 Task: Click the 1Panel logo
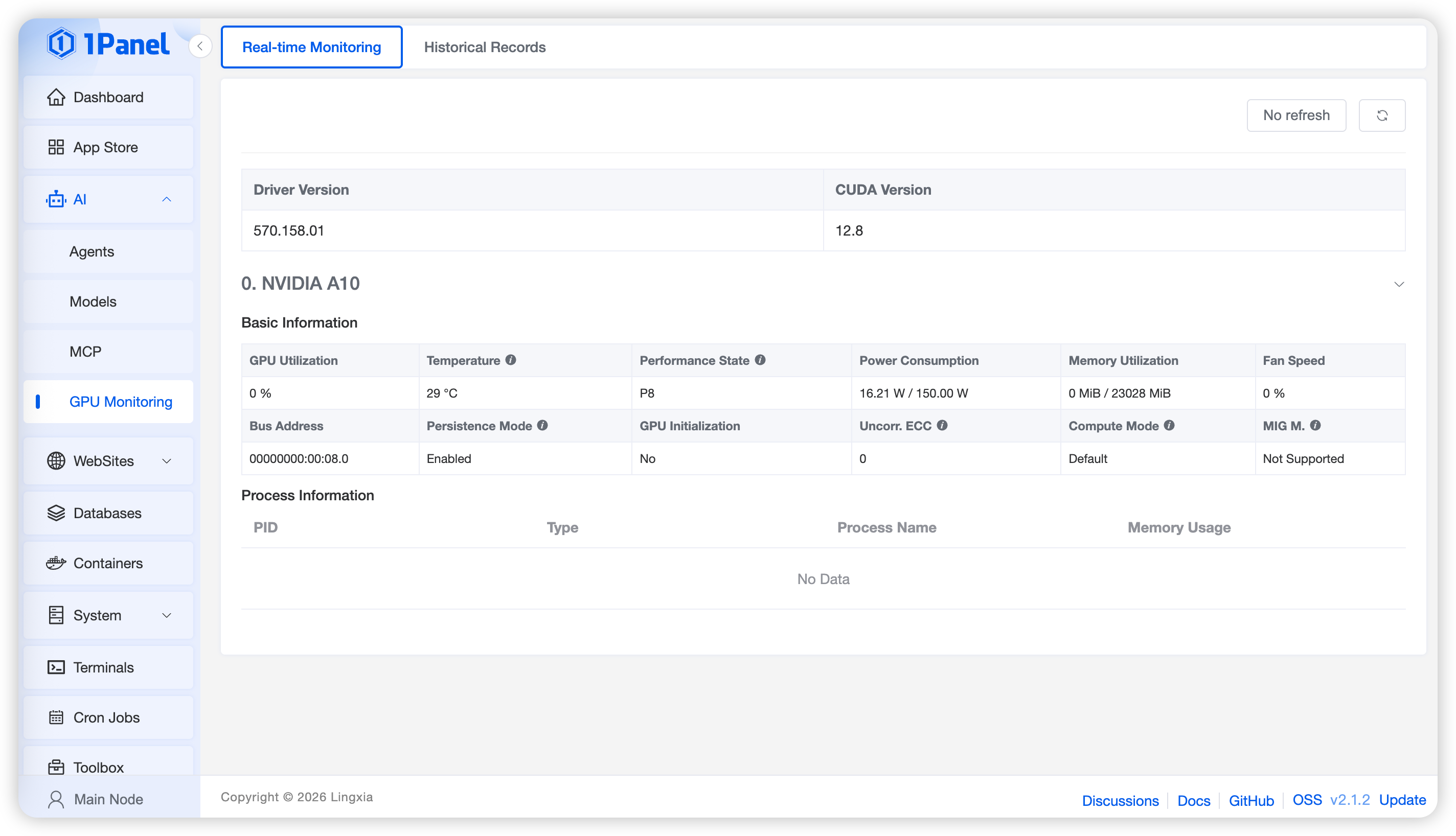pyautogui.click(x=108, y=43)
